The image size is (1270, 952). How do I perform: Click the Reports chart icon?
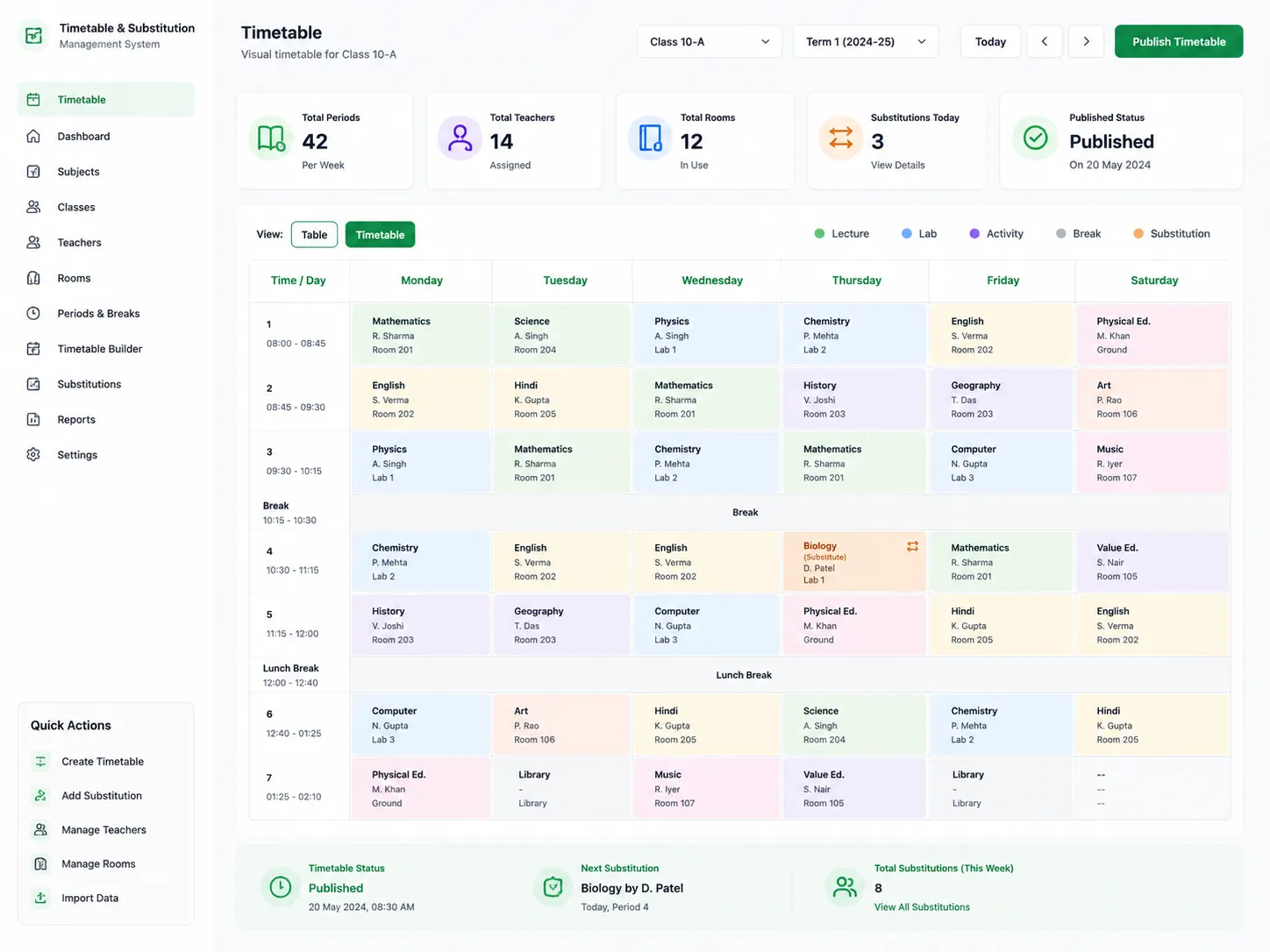coord(33,419)
